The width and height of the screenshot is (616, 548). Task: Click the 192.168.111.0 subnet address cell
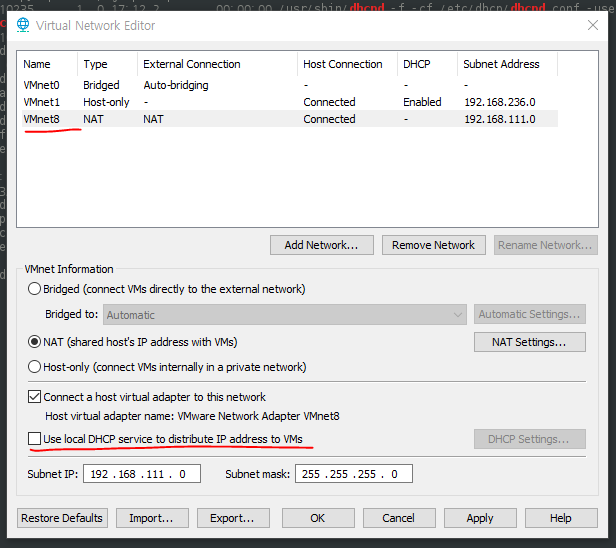[x=500, y=119]
